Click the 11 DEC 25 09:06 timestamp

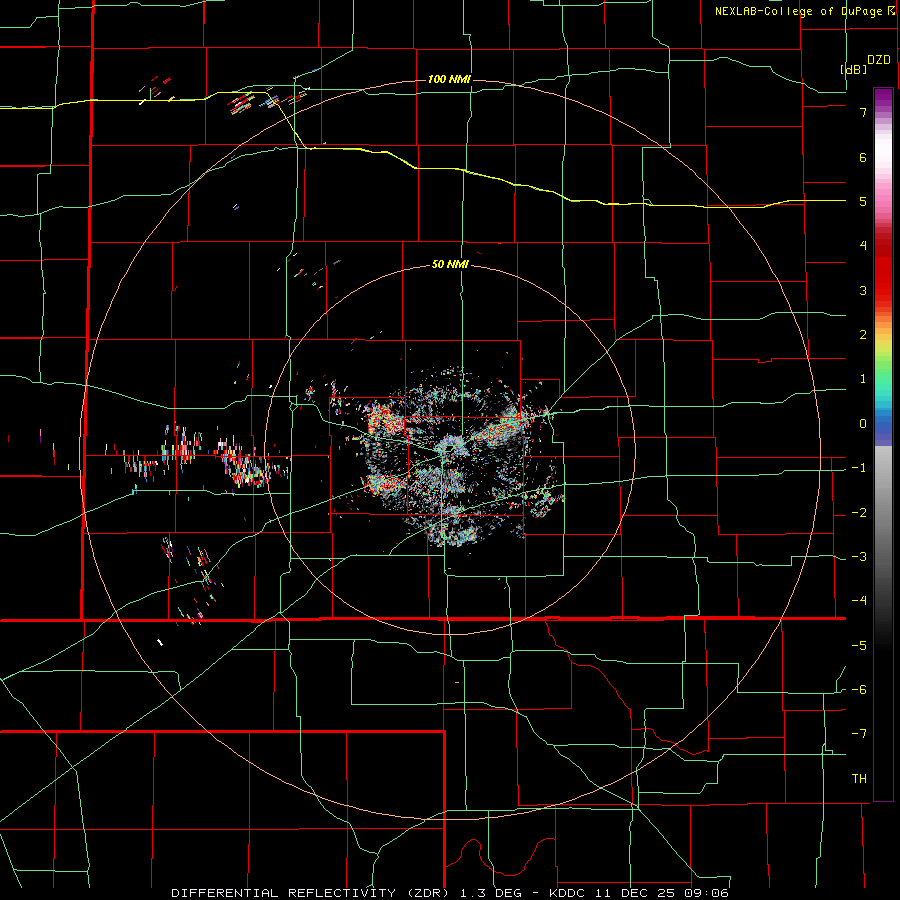coord(664,893)
